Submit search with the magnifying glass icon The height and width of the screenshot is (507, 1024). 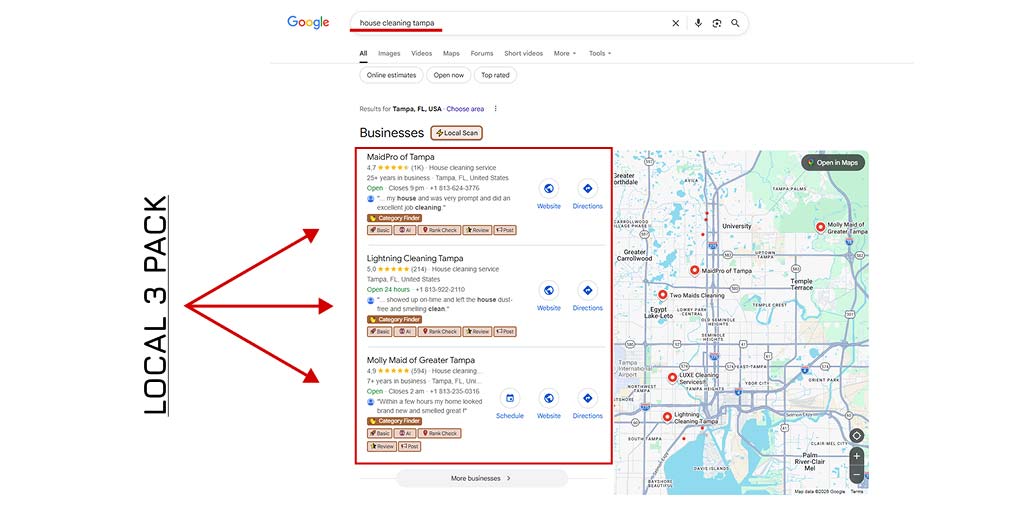[735, 24]
